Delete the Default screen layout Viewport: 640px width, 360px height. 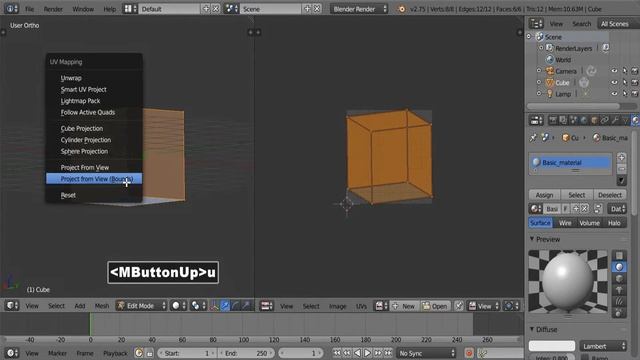(x=216, y=9)
